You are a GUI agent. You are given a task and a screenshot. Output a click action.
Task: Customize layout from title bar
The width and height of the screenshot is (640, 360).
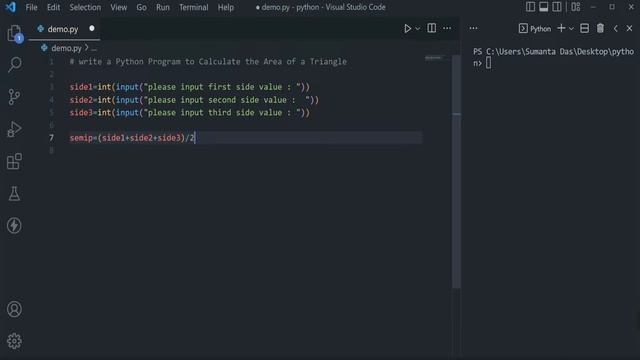coord(576,7)
